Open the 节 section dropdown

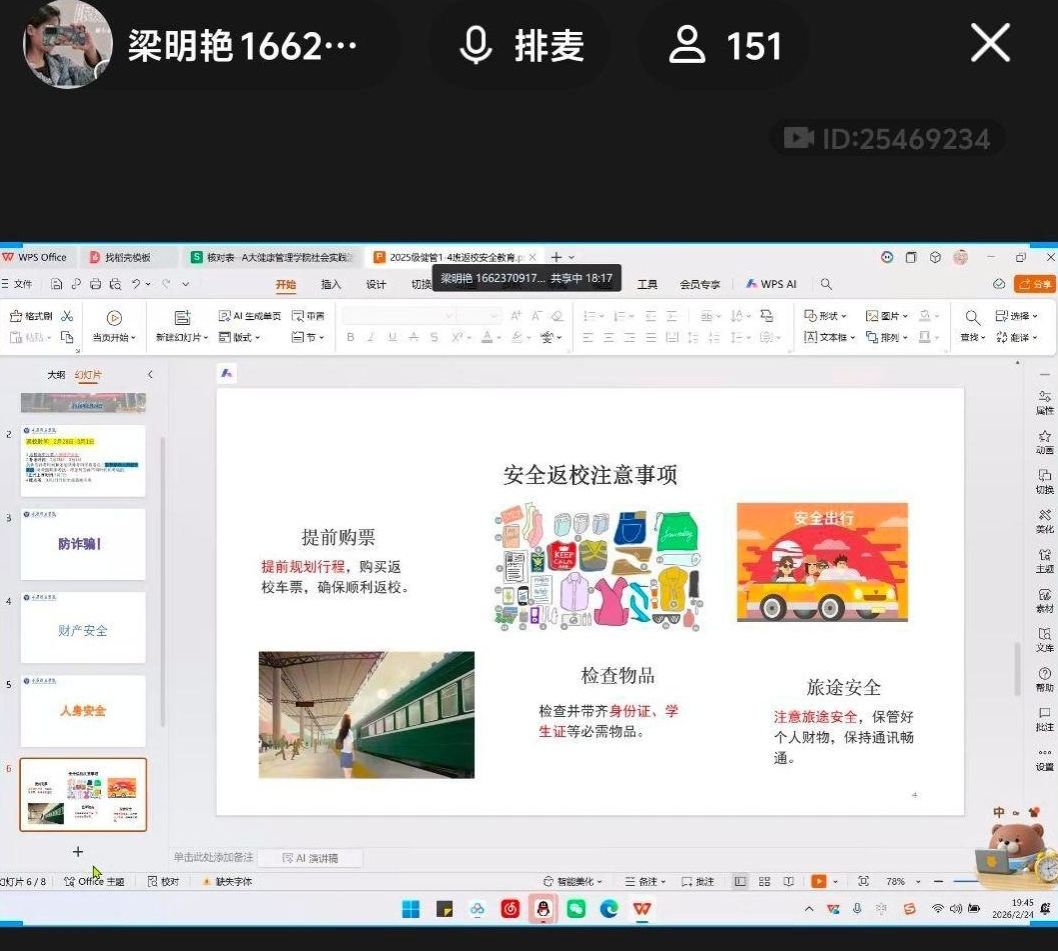tap(308, 337)
